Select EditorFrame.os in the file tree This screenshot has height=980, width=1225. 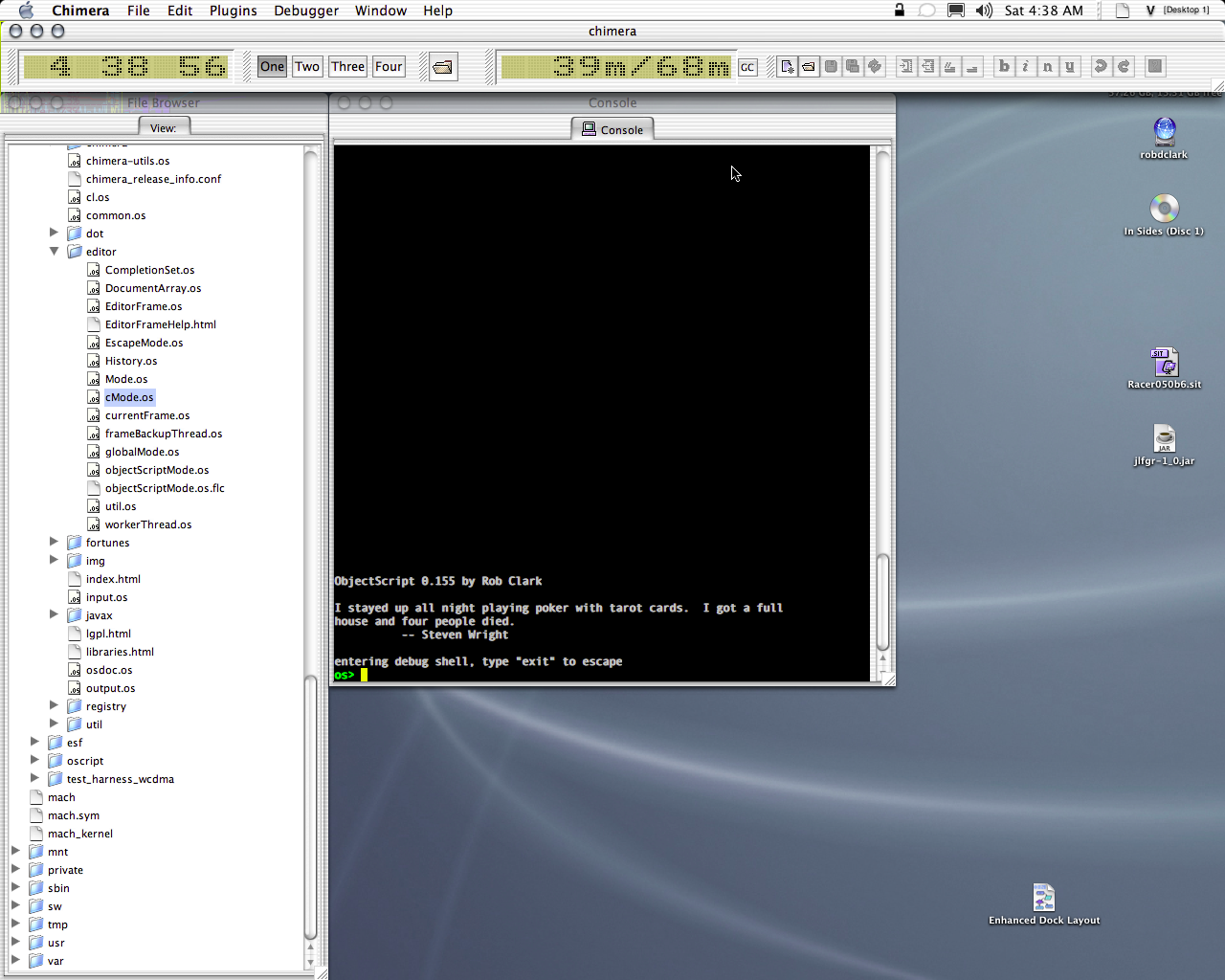coord(144,306)
